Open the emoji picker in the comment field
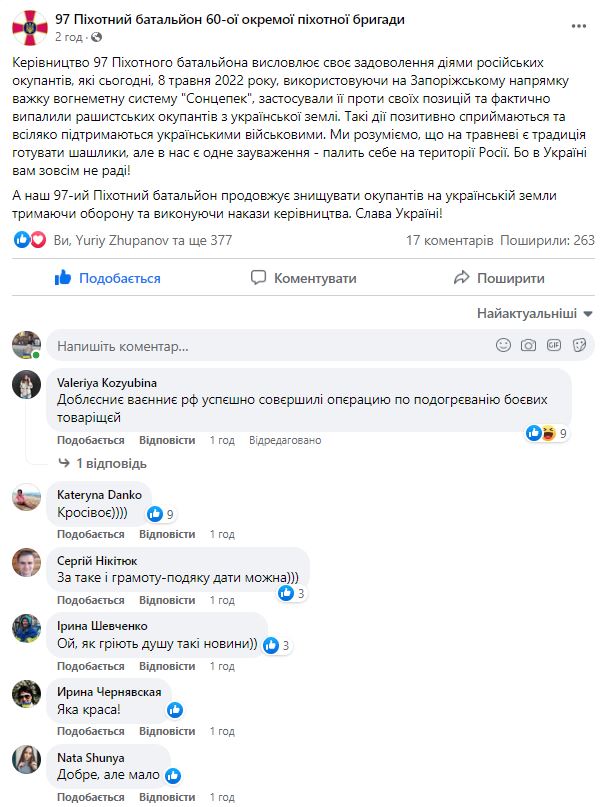The image size is (604, 807). click(503, 345)
